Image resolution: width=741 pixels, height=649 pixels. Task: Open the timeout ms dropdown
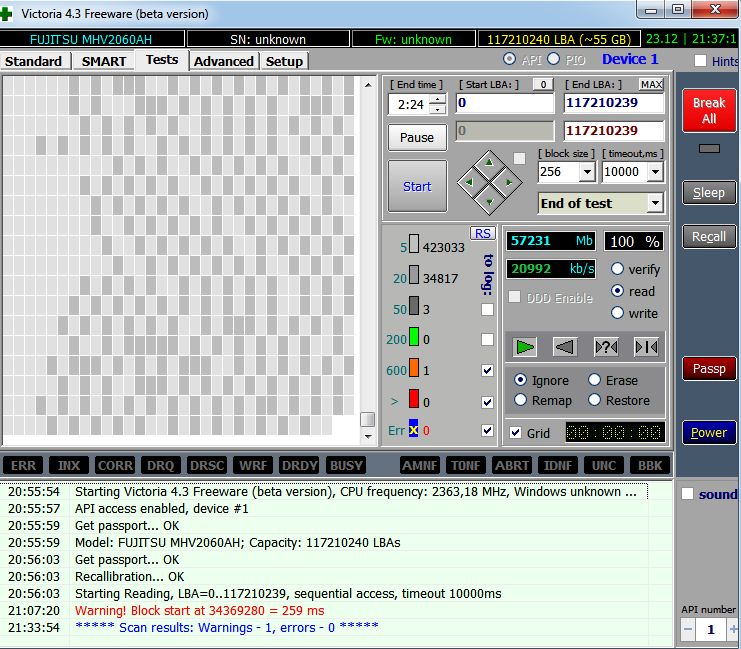click(655, 172)
